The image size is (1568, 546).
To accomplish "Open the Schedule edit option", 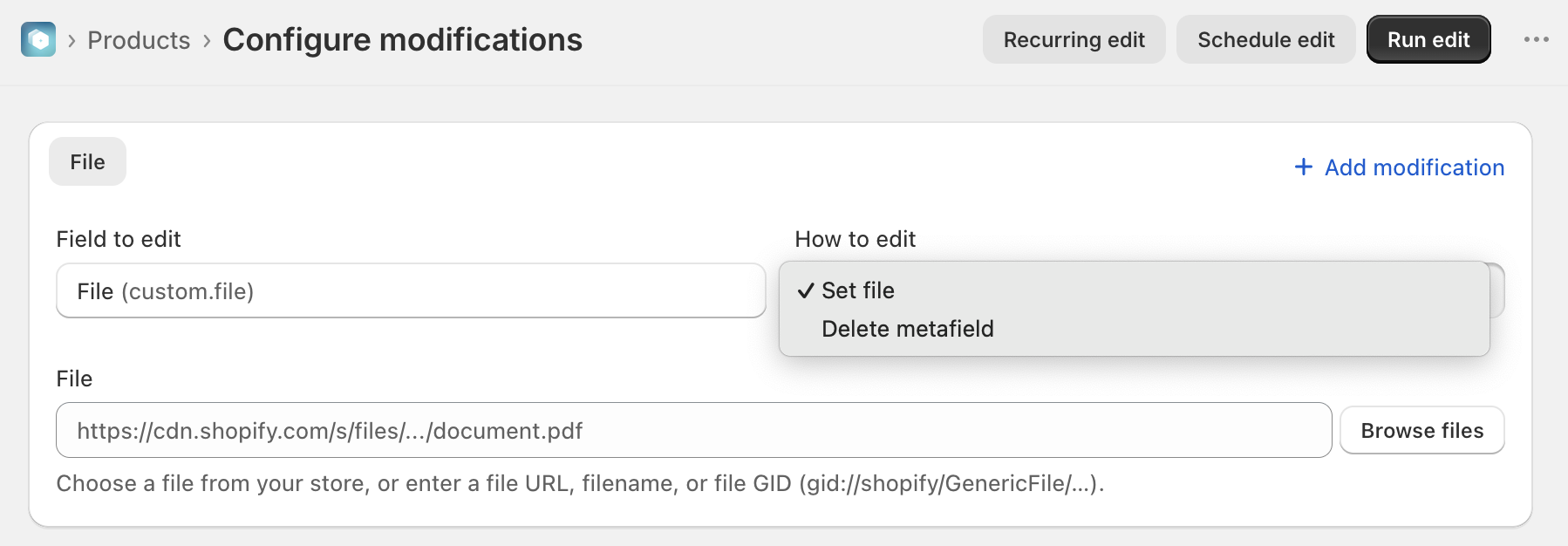I will click(1265, 39).
